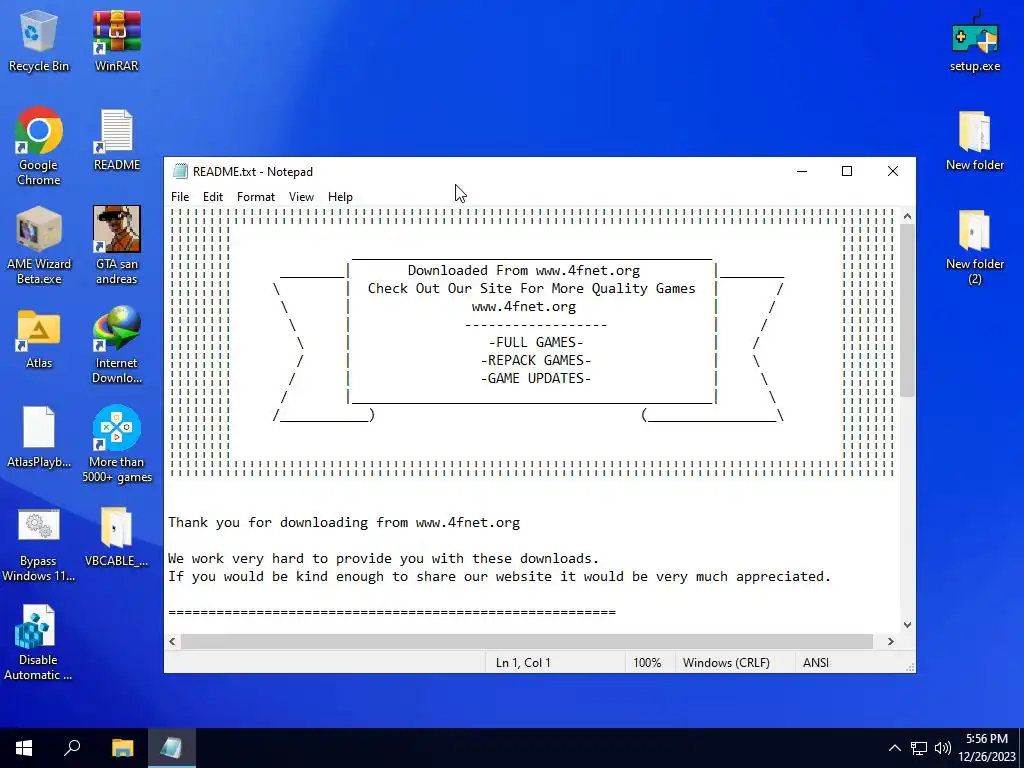This screenshot has width=1024, height=768.
Task: Select the Google Chrome shortcut
Action: click(x=39, y=146)
